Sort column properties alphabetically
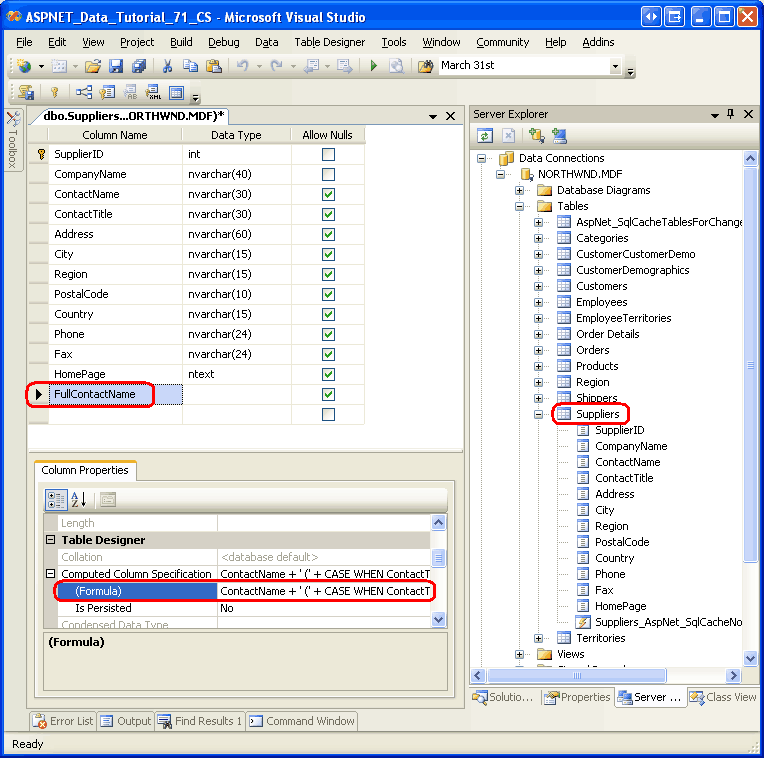Viewport: 764px width, 758px height. click(x=79, y=499)
